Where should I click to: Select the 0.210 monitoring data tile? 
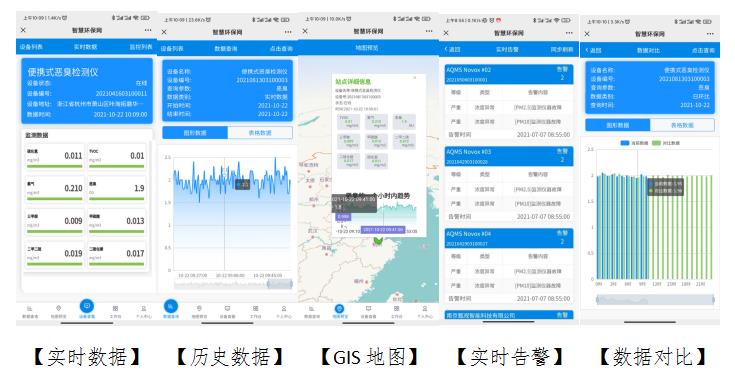click(x=55, y=189)
